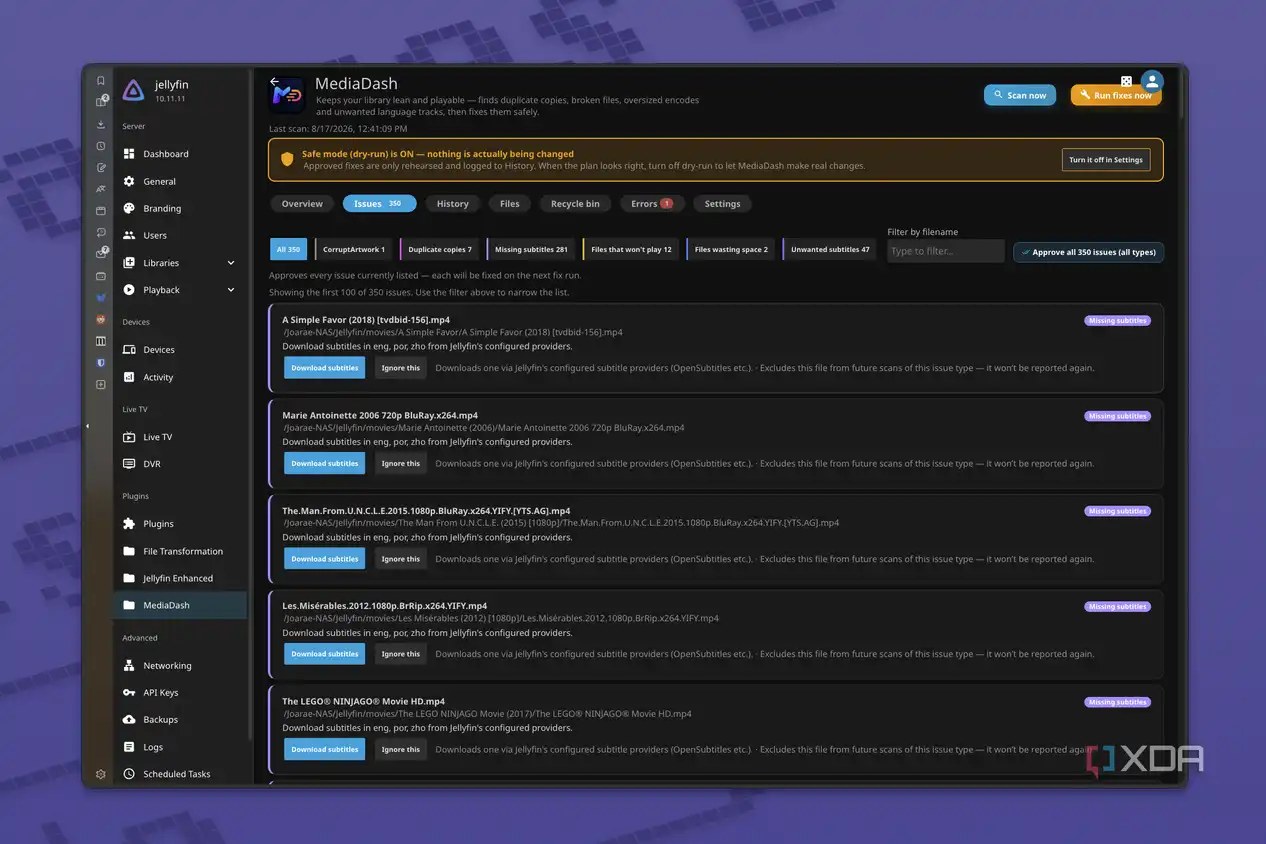1266x844 pixels.
Task: Click the dice icon next to profile avatar
Action: click(x=1126, y=81)
